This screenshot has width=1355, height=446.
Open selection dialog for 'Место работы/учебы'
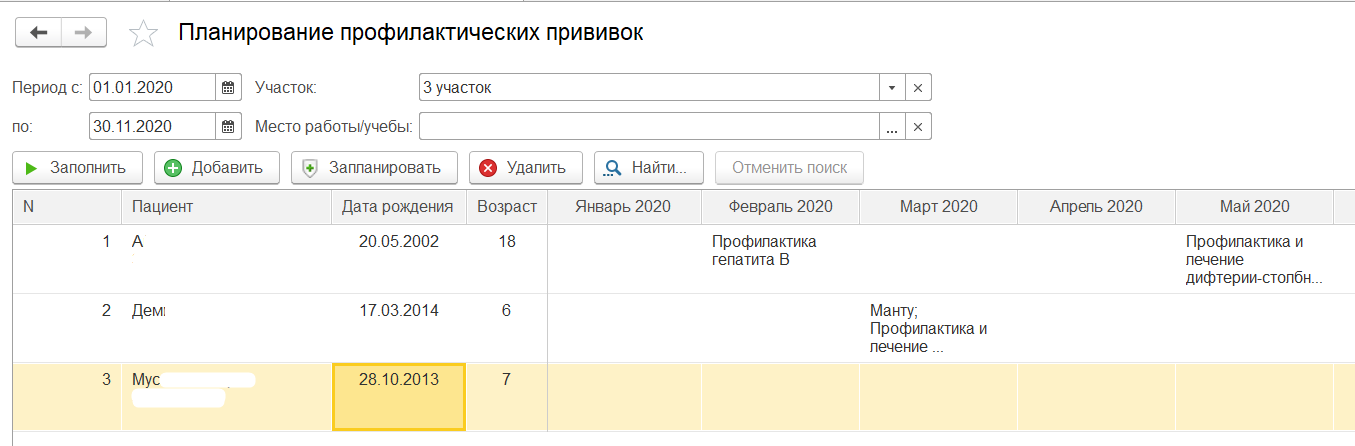tap(892, 126)
